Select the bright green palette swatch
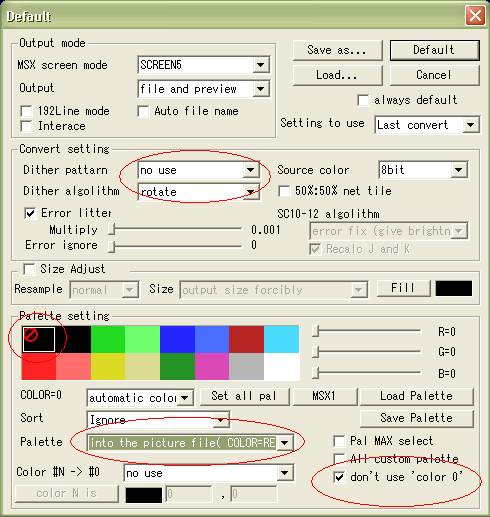Image resolution: width=490 pixels, height=517 pixels. pos(108,339)
